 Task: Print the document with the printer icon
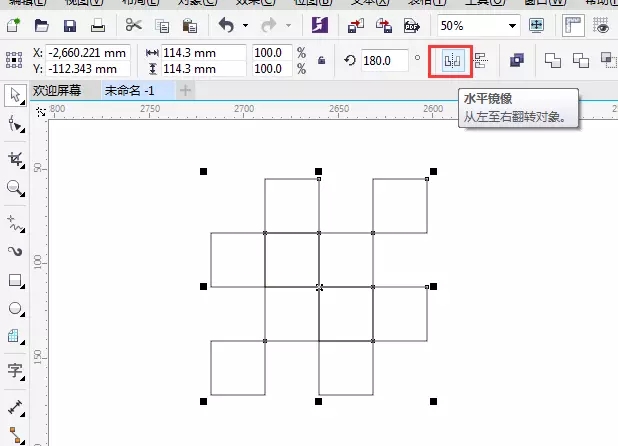(98, 26)
